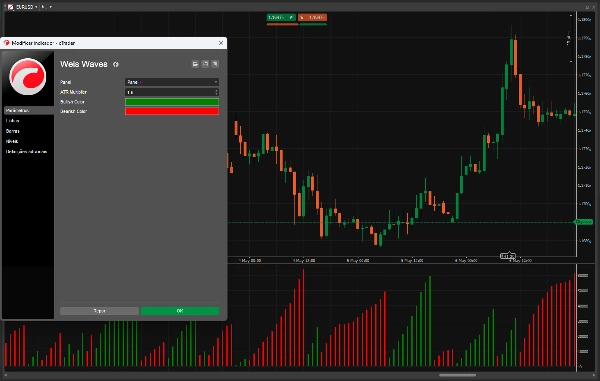This screenshot has height=381, width=600.
Task: Click the ATR Multiplier stepper arrows
Action: click(216, 92)
